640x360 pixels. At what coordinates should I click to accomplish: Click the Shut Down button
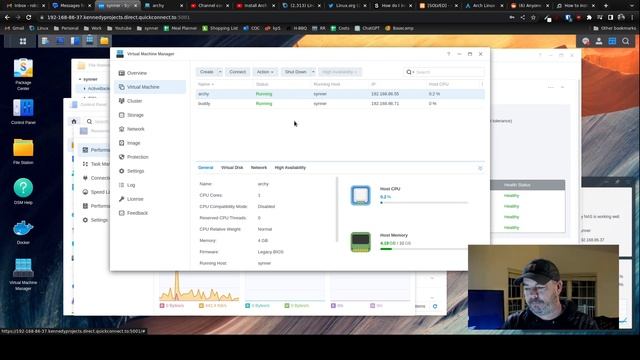pos(296,72)
